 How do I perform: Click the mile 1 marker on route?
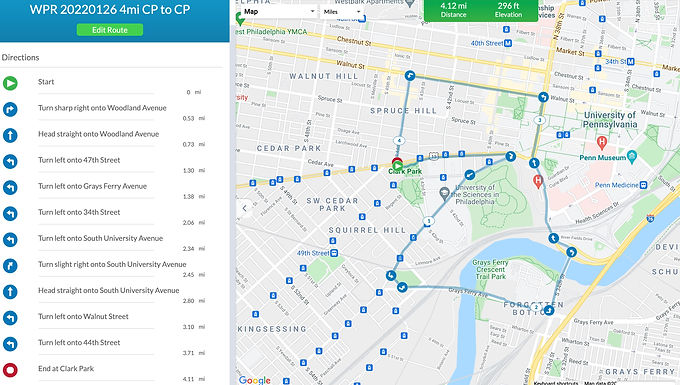click(x=428, y=221)
